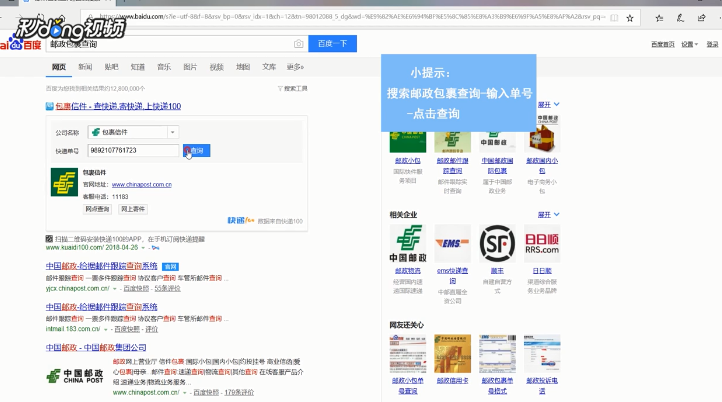Click the China Post logo beside 中国邮政集团公司 result

tap(75, 376)
